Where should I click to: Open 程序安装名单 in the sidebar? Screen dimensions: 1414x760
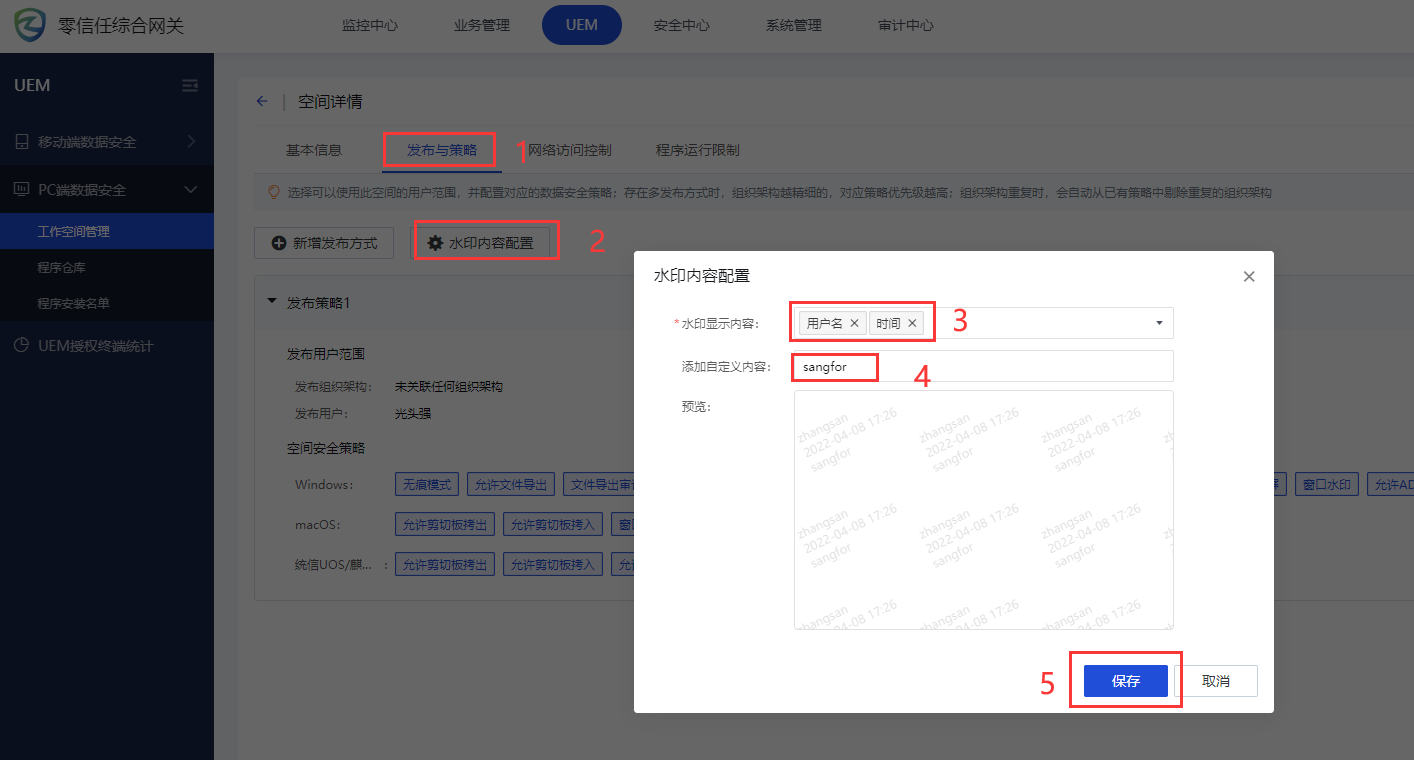[x=107, y=303]
